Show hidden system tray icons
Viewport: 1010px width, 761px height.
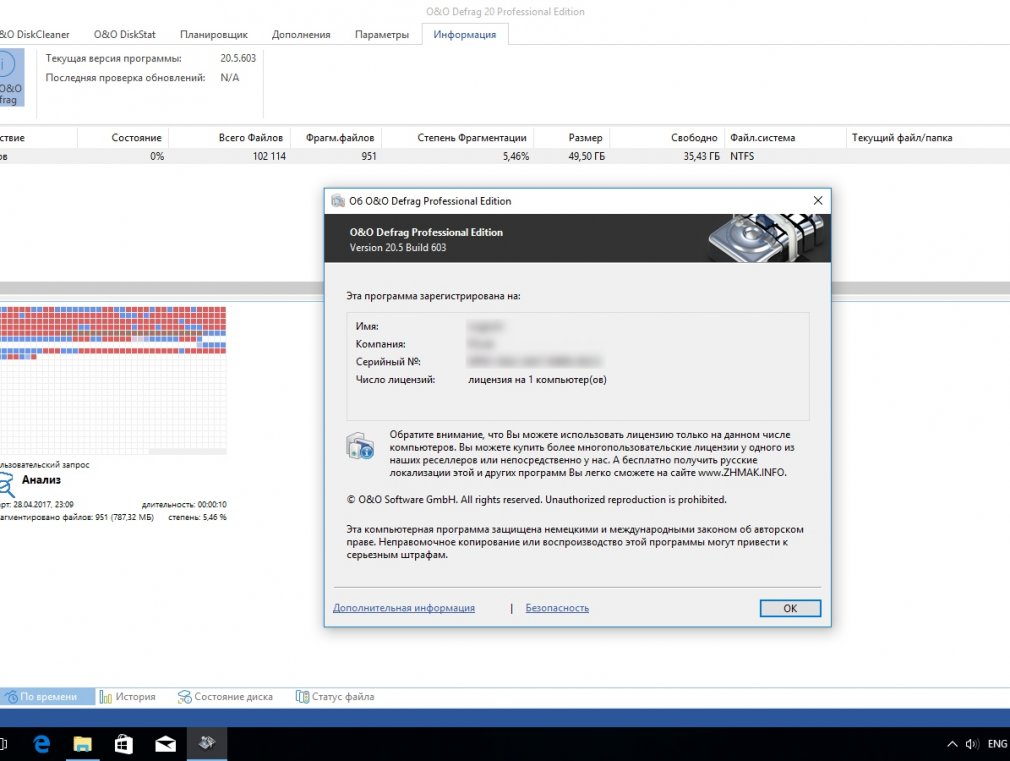click(952, 744)
